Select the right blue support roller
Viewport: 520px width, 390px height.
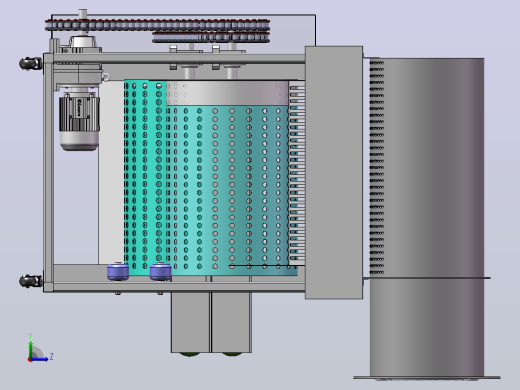[161, 271]
